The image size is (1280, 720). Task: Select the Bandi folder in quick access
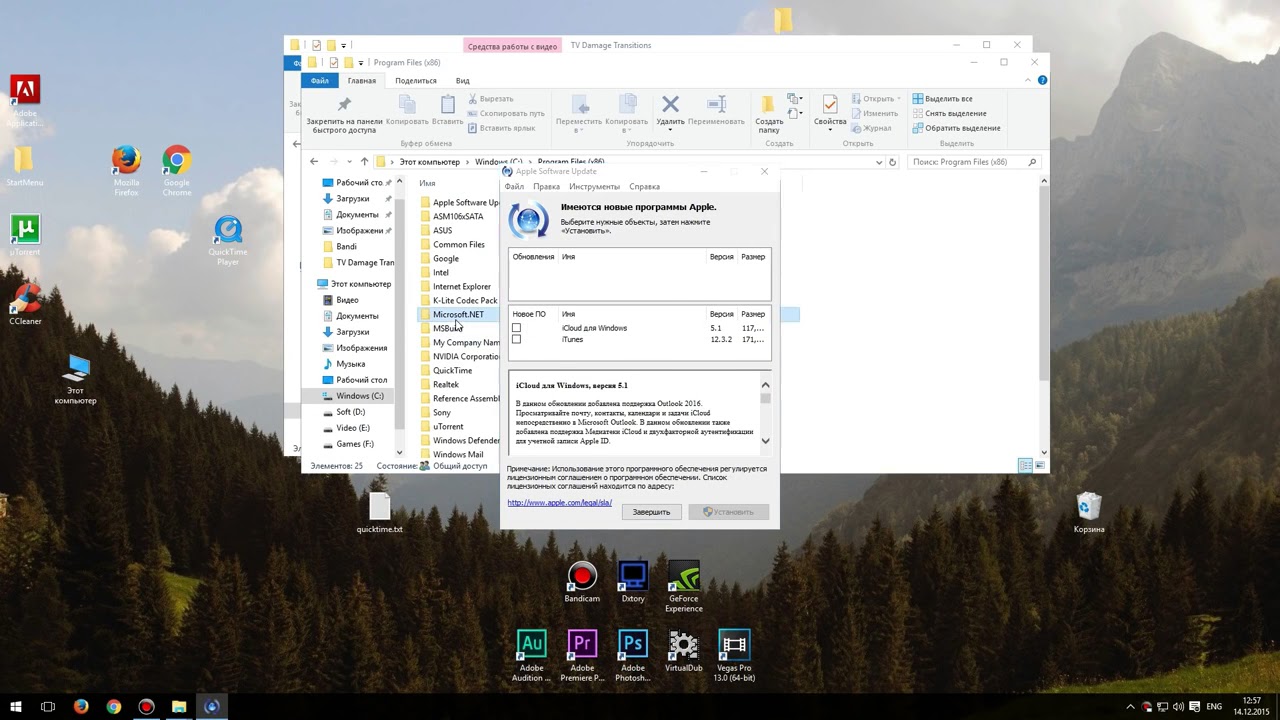(x=346, y=247)
